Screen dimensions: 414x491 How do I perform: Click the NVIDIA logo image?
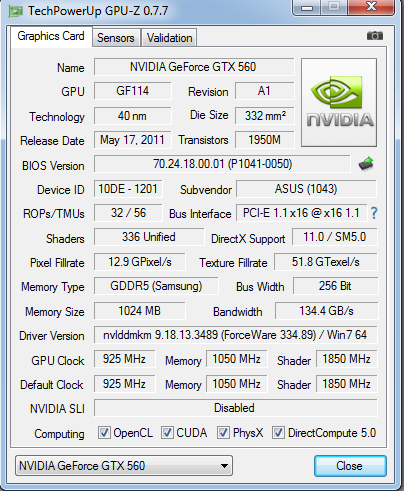coord(339,102)
